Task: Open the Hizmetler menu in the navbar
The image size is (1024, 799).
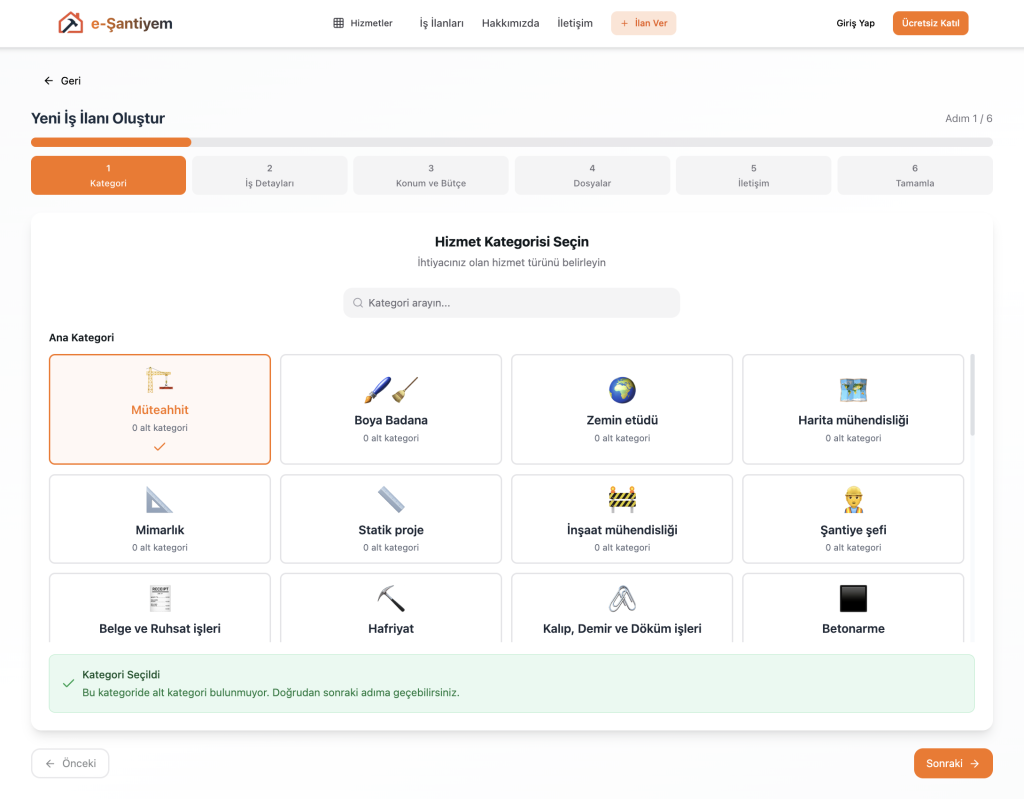Action: (x=363, y=23)
